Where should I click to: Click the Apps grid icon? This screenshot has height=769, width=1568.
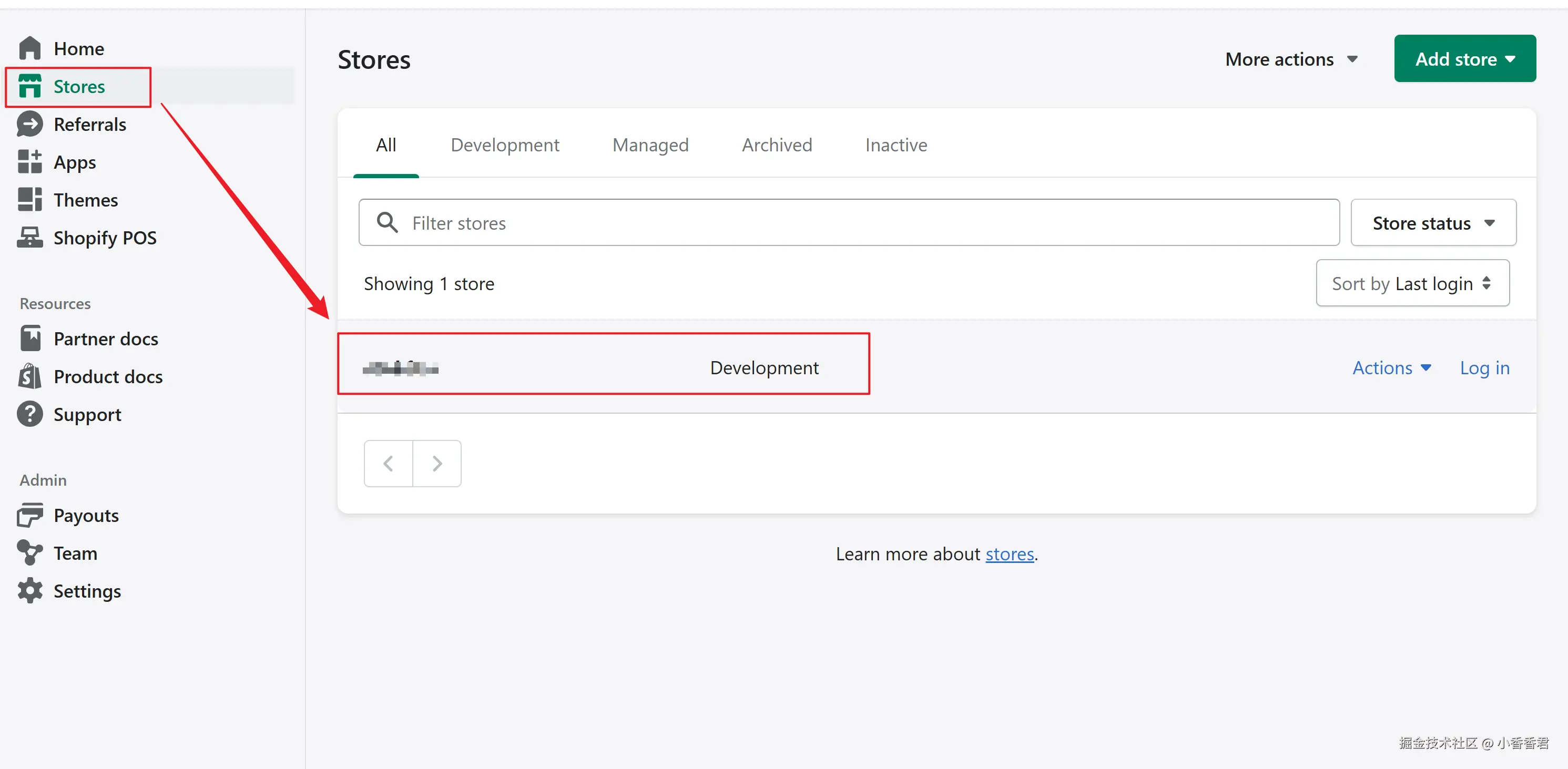pyautogui.click(x=29, y=162)
